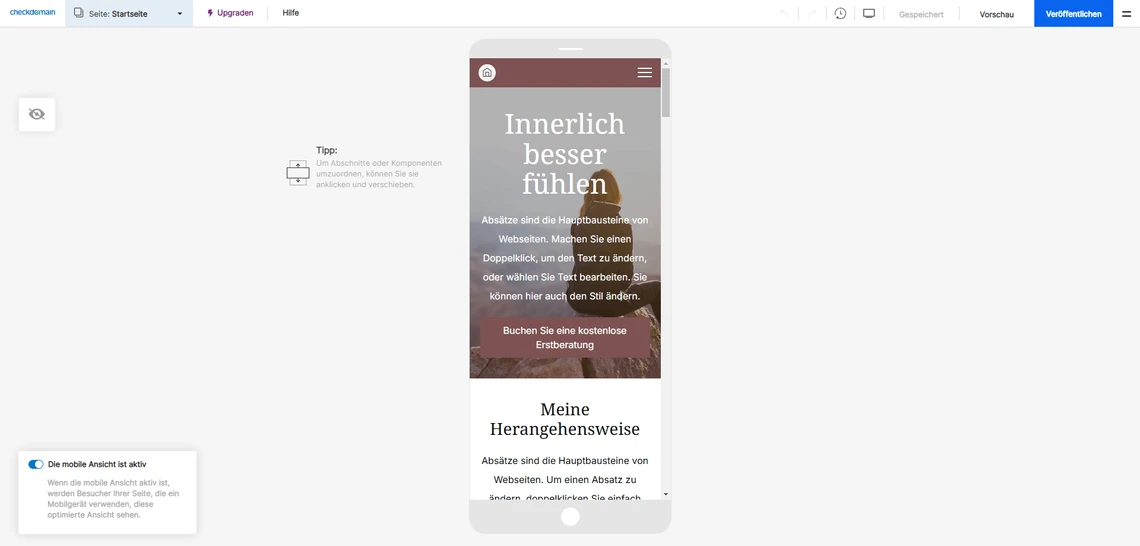Click the Tipp: heading text
The image size is (1140, 546).
click(326, 150)
